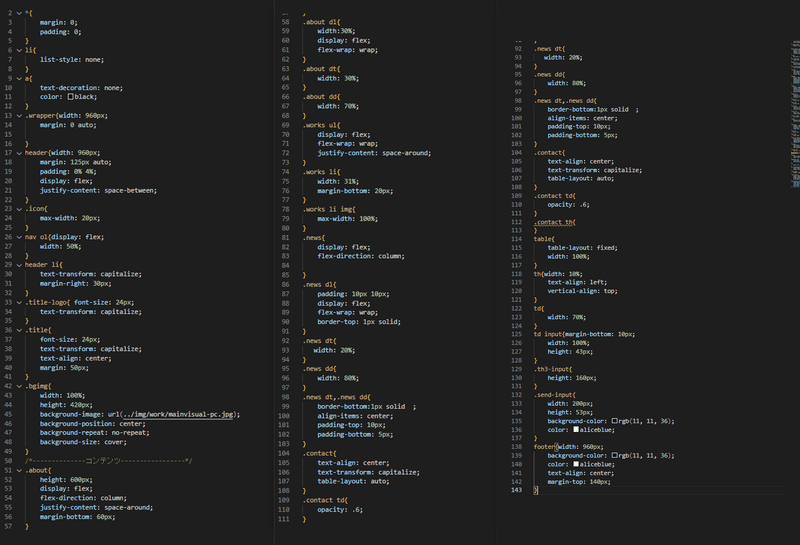Click the '.th3-input{' selector

[x=553, y=369]
